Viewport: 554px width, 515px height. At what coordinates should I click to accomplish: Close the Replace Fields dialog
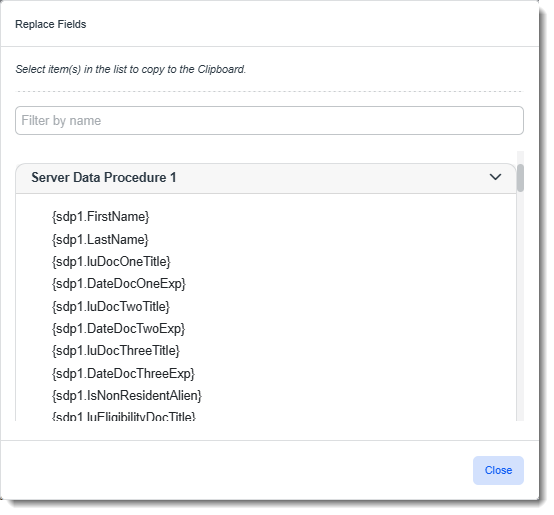498,470
